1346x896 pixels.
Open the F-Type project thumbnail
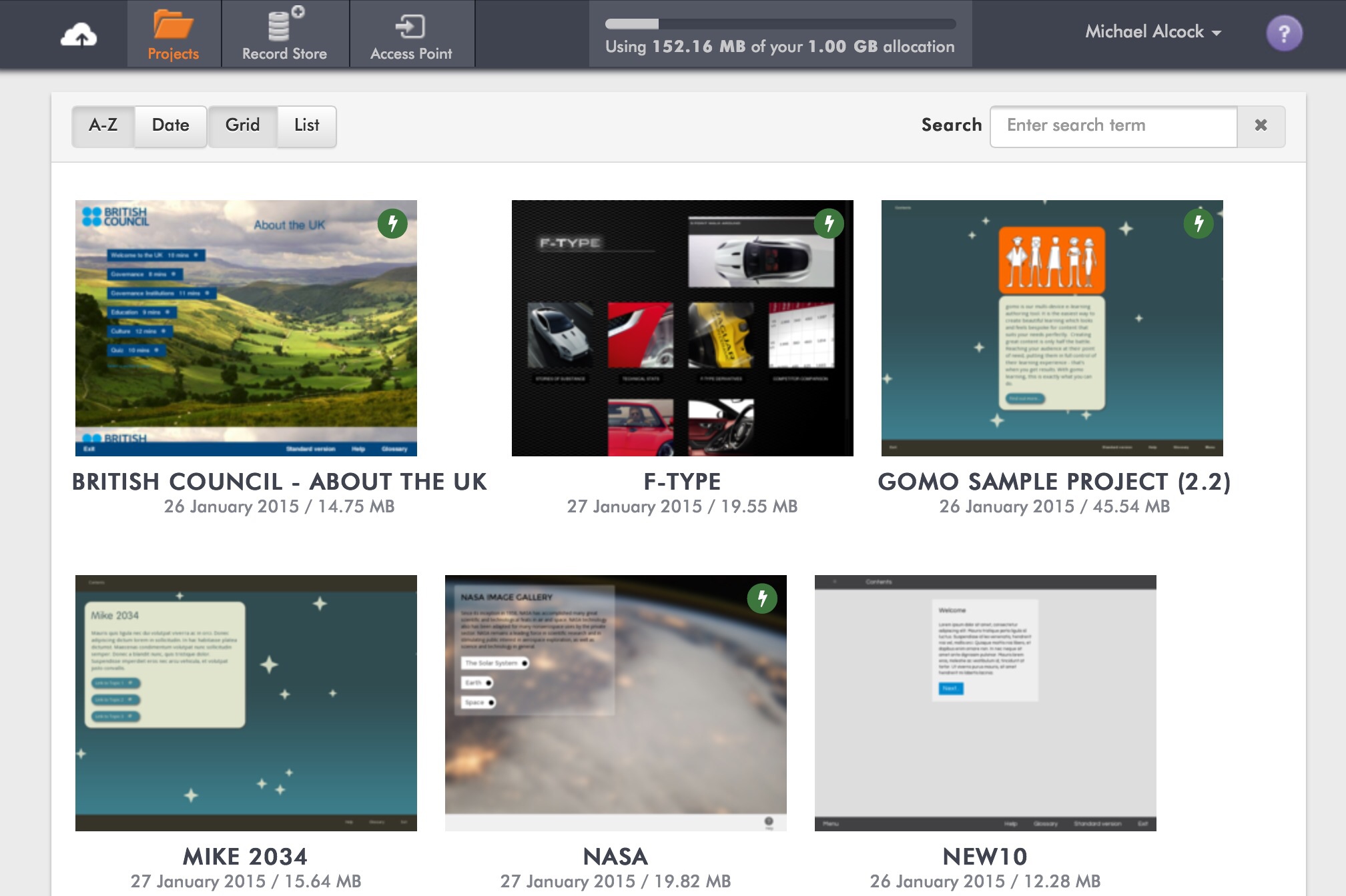(x=683, y=328)
